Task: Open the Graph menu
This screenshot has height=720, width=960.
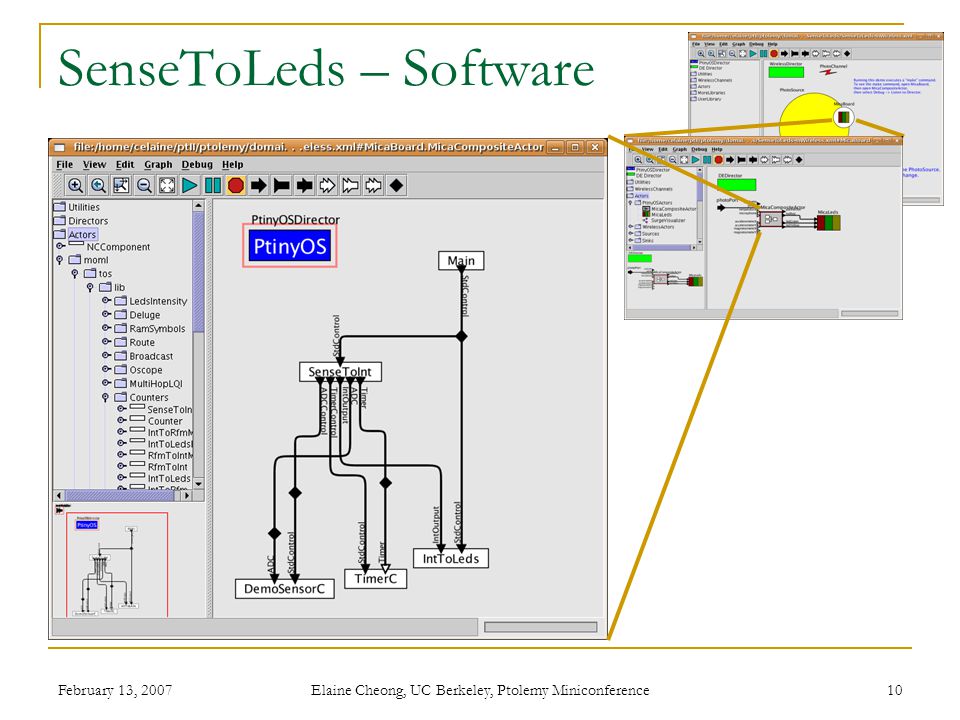Action: tap(158, 165)
